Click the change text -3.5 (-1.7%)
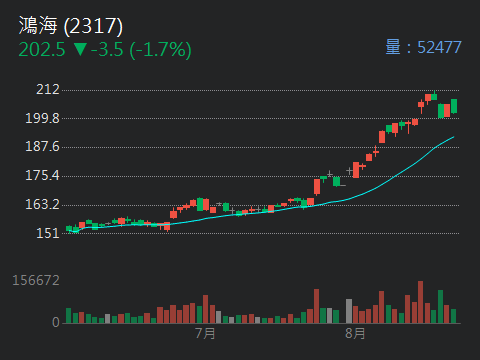This screenshot has width=480, height=360. click(141, 50)
